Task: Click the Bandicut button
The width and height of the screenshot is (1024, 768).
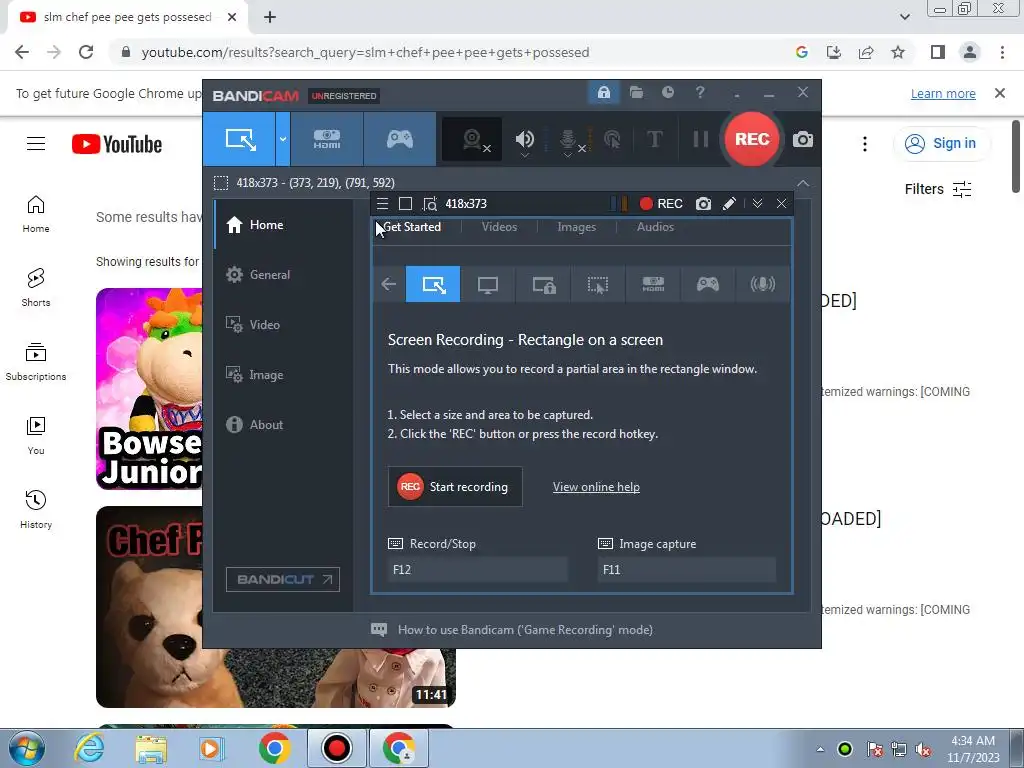Action: [283, 579]
